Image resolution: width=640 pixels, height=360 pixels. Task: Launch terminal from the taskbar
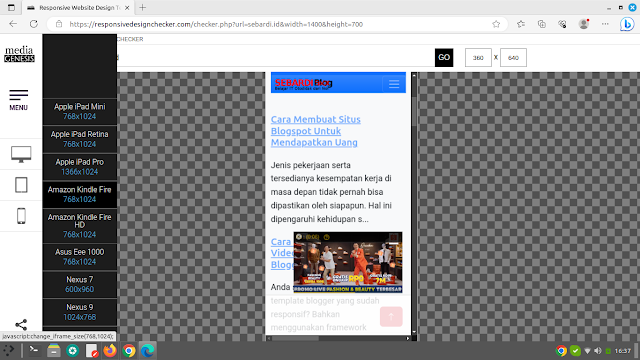click(34, 350)
